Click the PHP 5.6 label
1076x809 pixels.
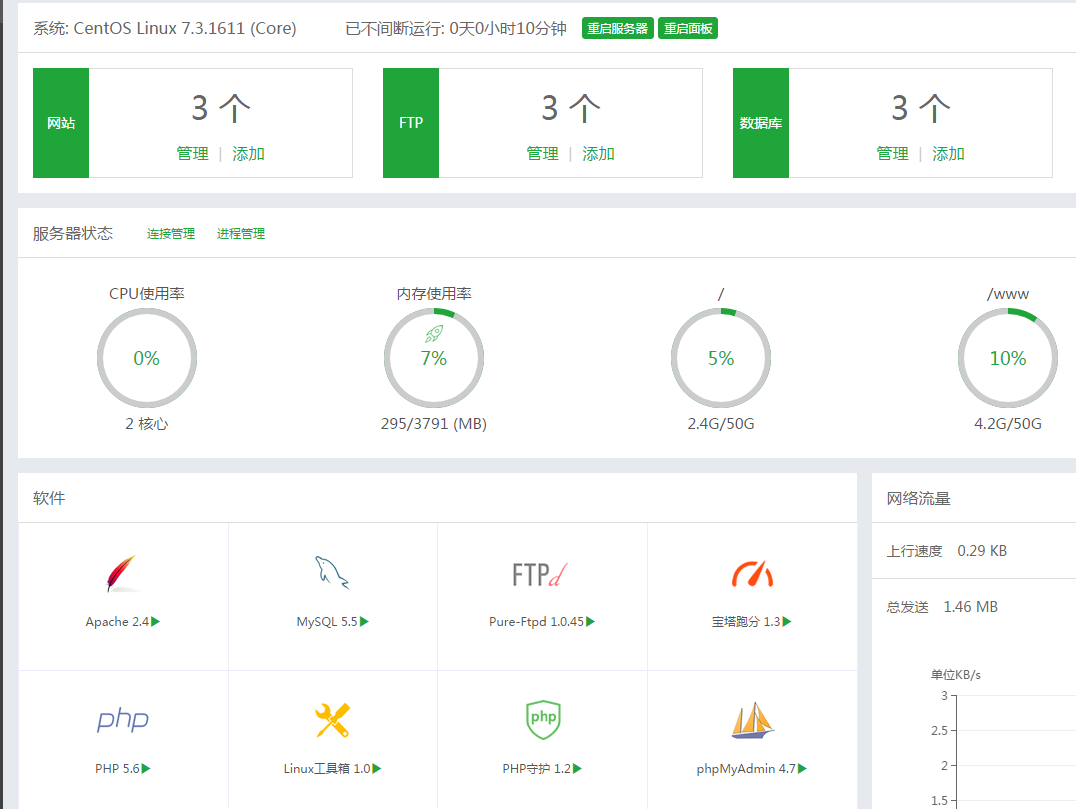point(117,769)
